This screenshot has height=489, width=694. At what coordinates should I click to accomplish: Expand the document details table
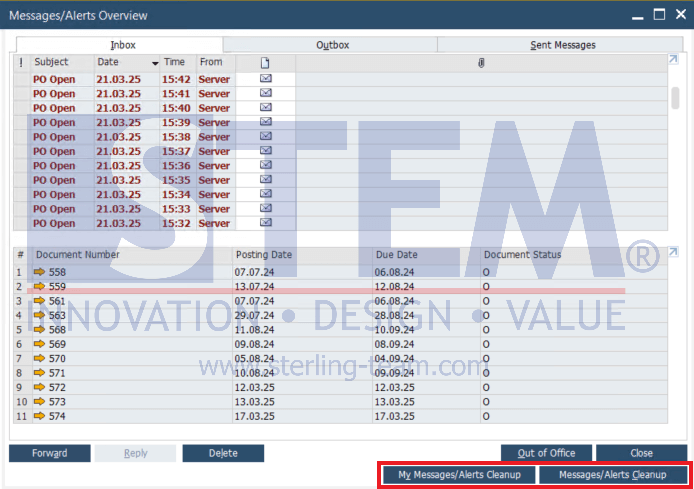coord(673,252)
